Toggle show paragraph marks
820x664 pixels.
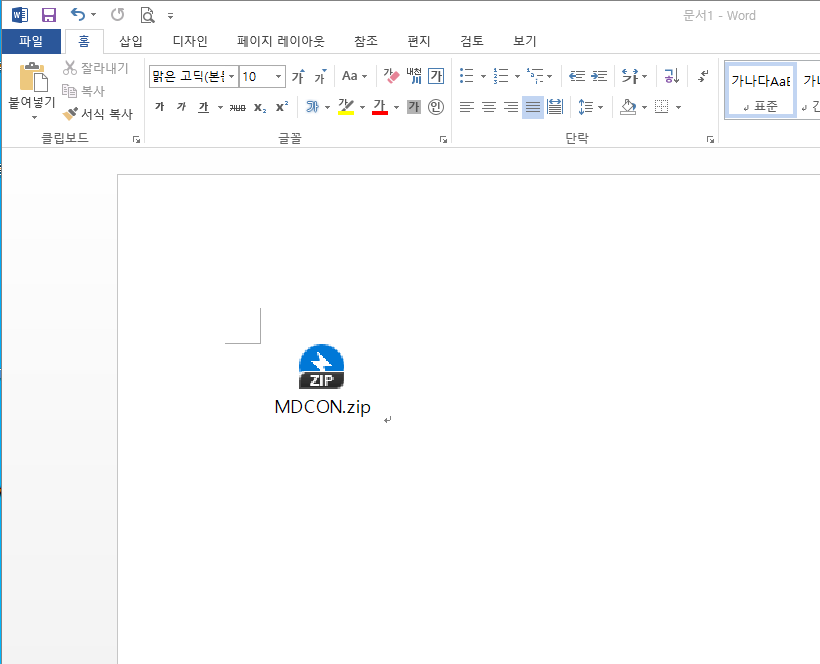pyautogui.click(x=703, y=76)
